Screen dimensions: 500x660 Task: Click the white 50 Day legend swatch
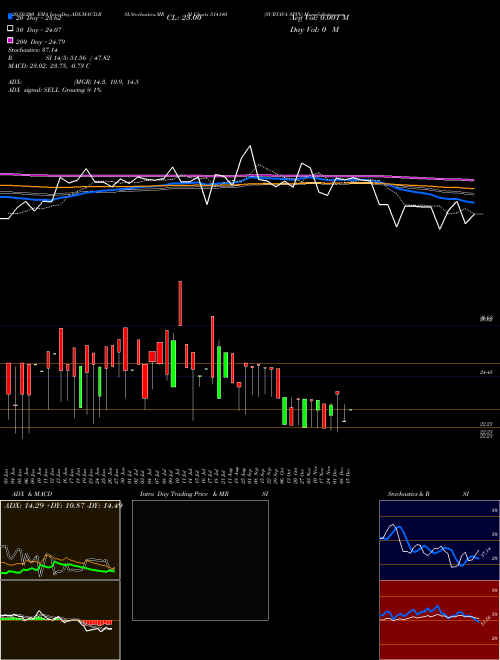(10, 29)
